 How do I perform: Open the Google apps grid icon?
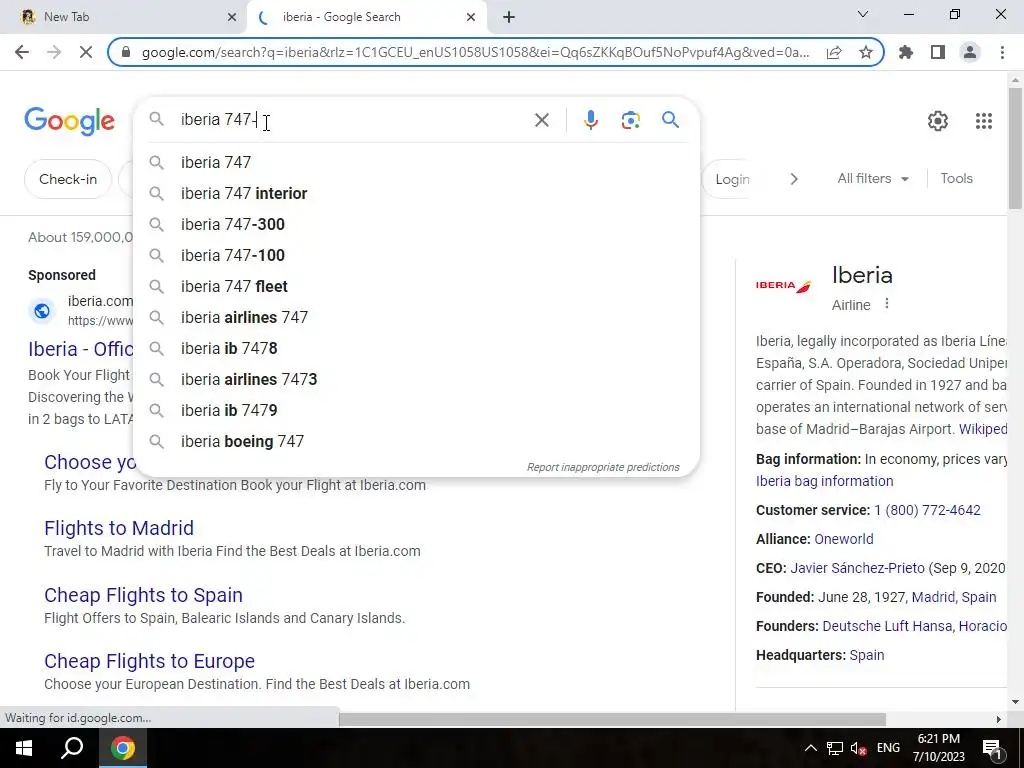(984, 120)
